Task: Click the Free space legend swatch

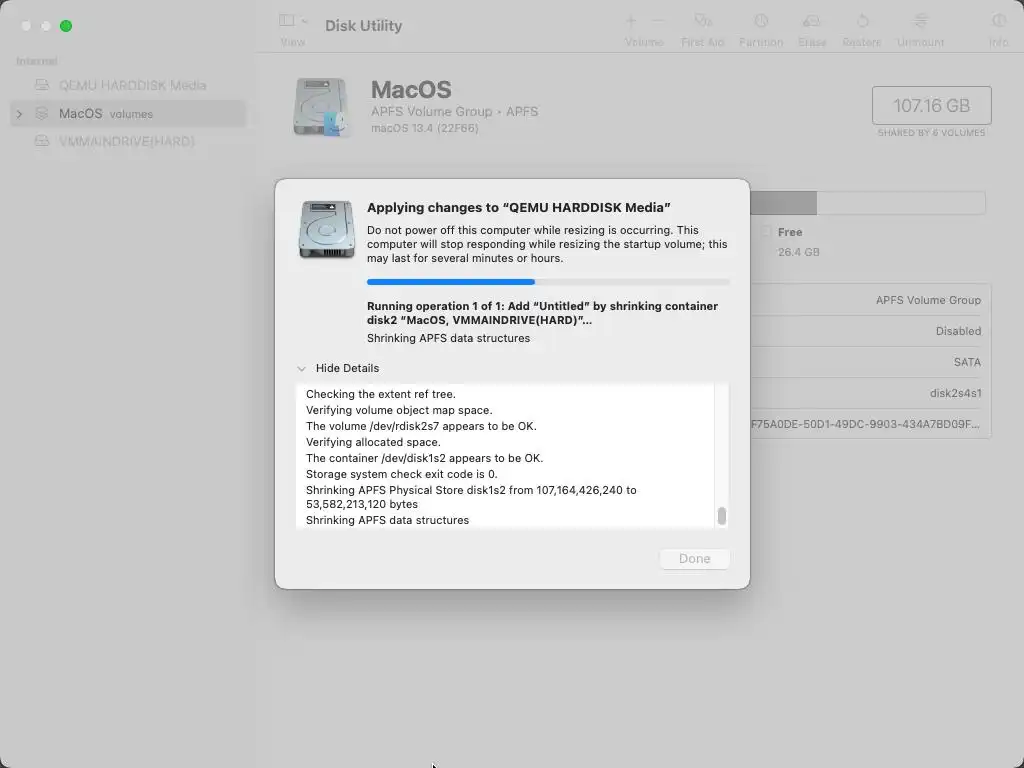Action: (x=767, y=232)
